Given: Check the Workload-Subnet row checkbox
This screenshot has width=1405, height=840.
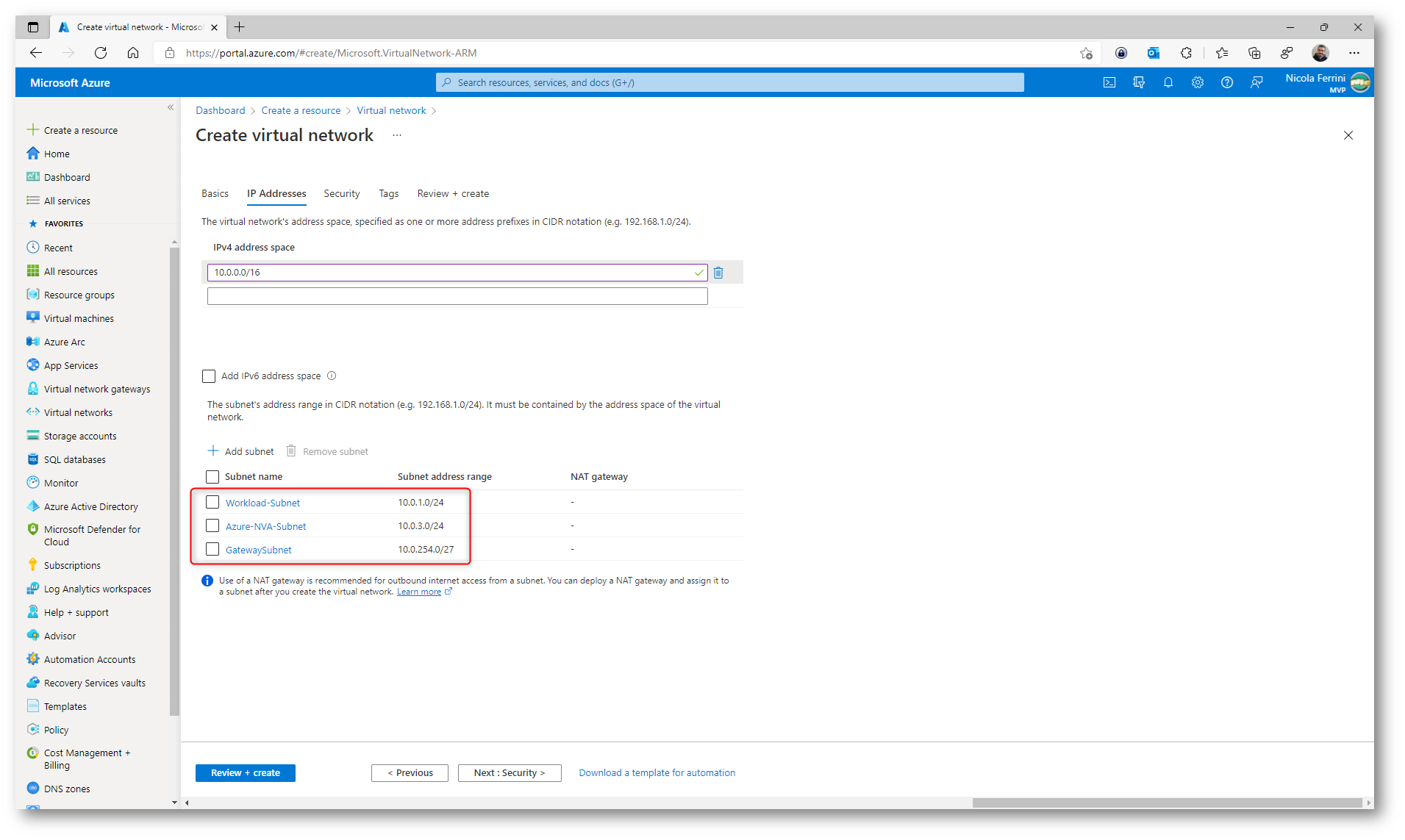Looking at the screenshot, I should pos(212,503).
